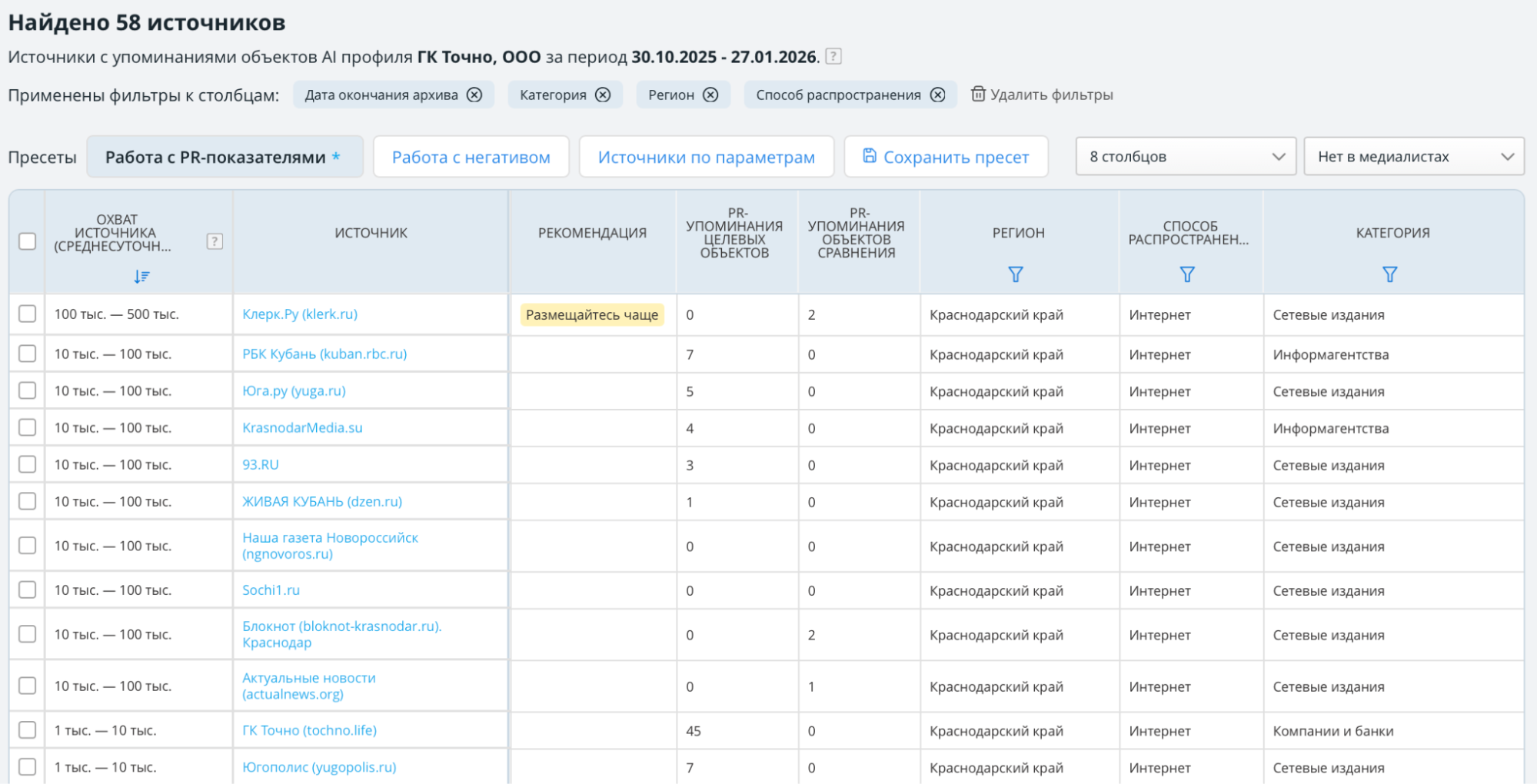Remove the 'Регион' filter chip

[x=710, y=95]
